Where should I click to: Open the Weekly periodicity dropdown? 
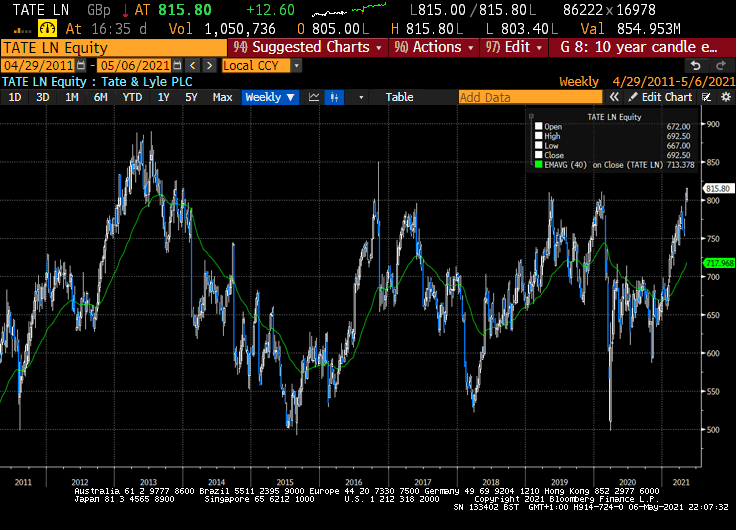tap(270, 97)
